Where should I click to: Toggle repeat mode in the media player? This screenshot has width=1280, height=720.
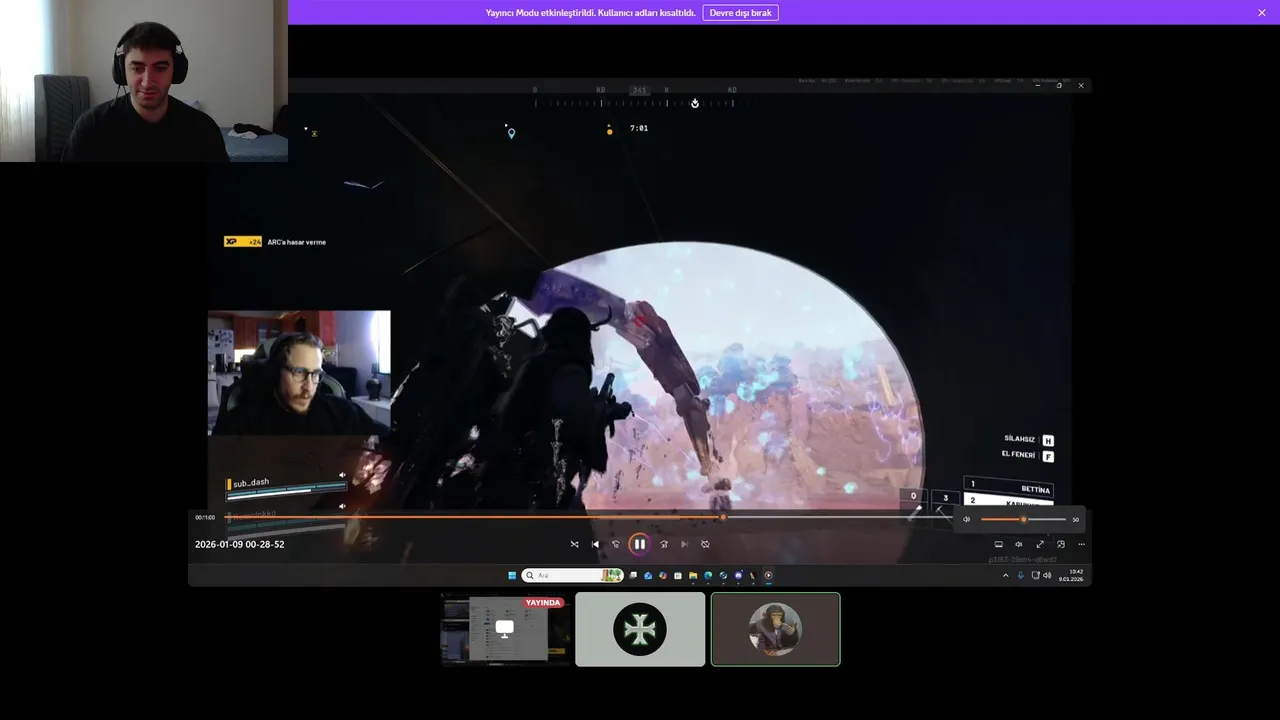point(705,544)
